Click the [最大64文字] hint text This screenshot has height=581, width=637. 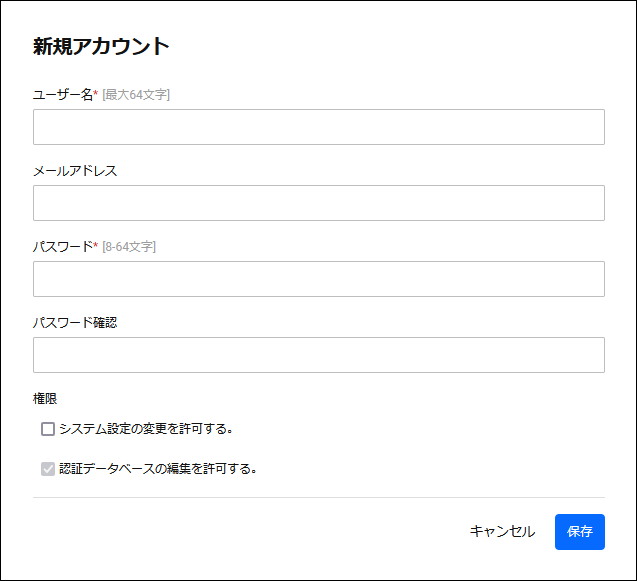[x=136, y=95]
